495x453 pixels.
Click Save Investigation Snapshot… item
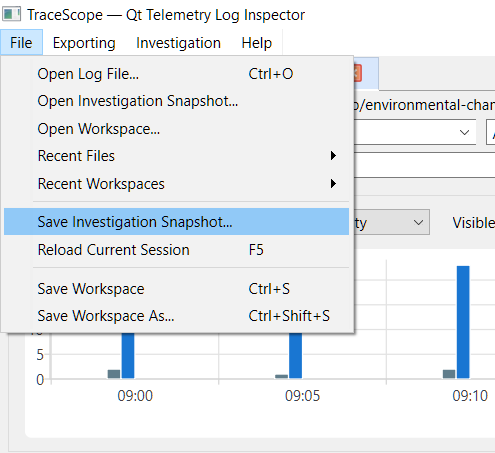click(x=176, y=222)
